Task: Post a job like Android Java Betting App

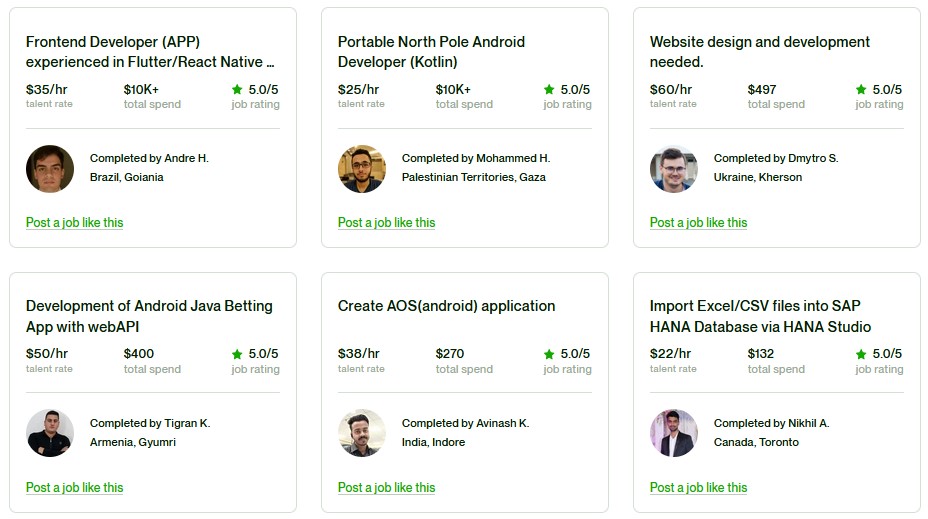Action: [x=75, y=488]
